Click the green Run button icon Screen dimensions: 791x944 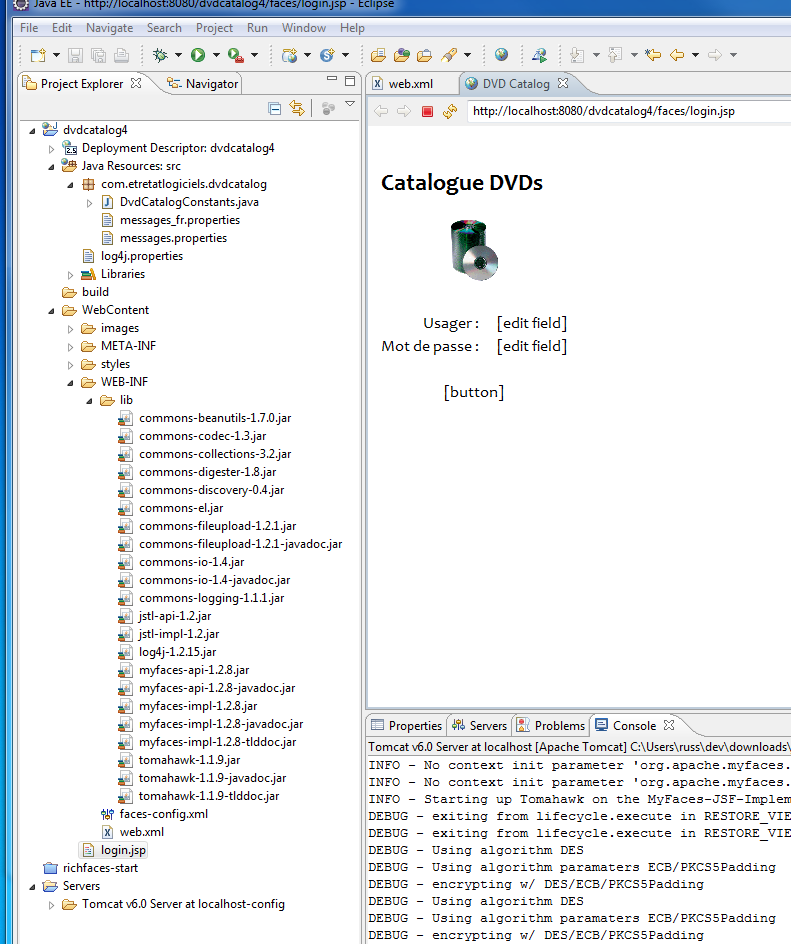[198, 55]
